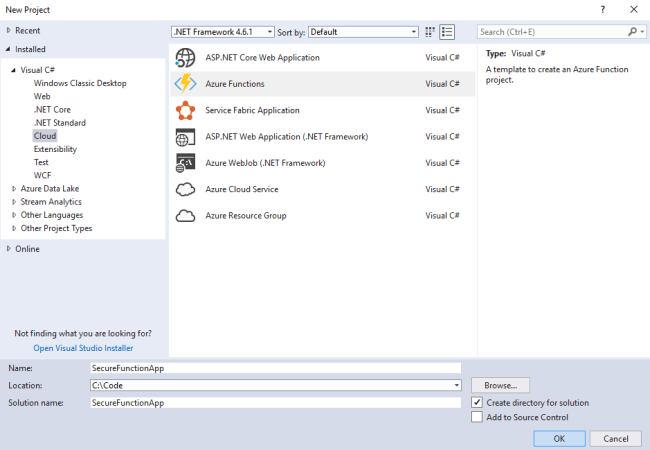The width and height of the screenshot is (650, 450).
Task: Select ASP.NET Web Application (.NET Framework) template name
Action: pyautogui.click(x=286, y=137)
